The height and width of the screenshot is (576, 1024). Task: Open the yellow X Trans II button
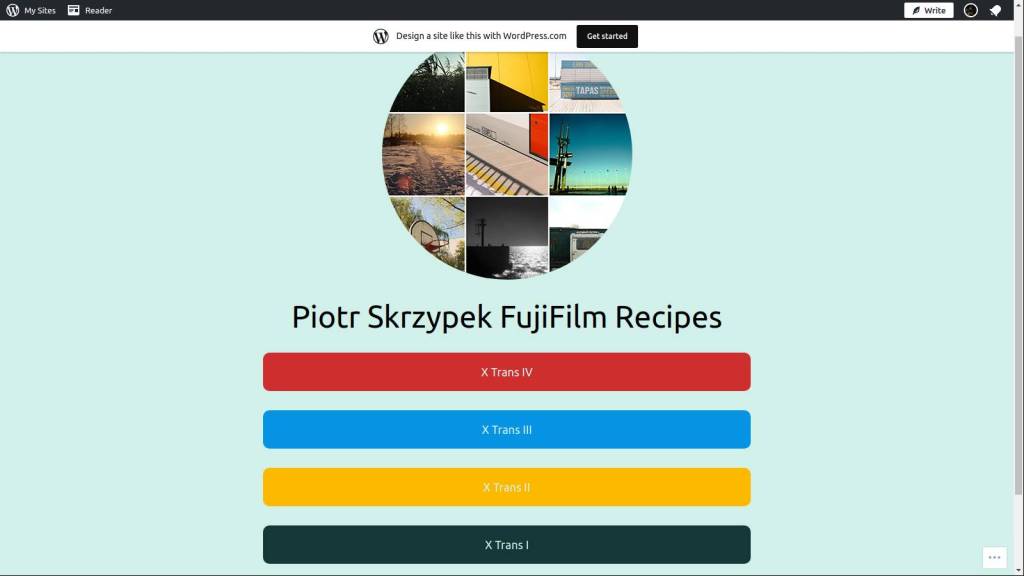[507, 487]
